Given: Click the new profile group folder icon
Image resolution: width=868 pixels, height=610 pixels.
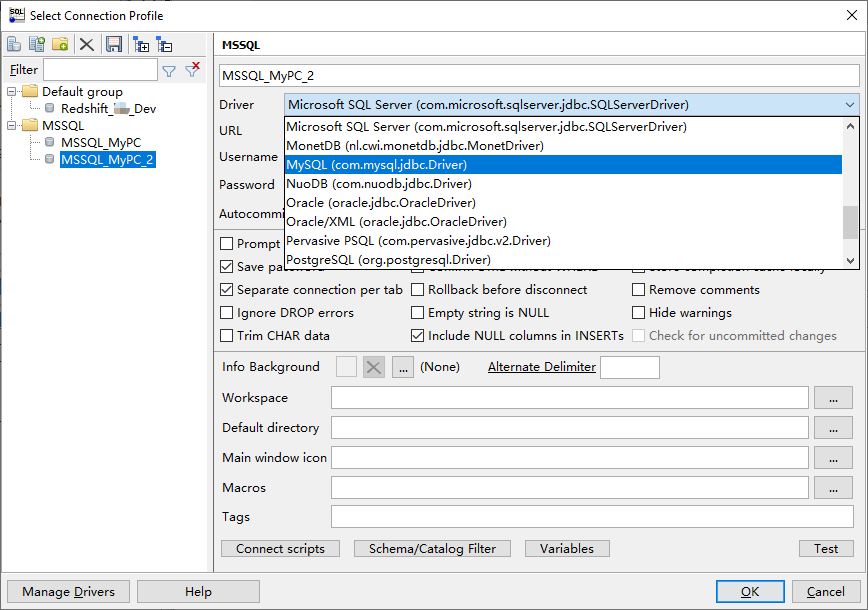Looking at the screenshot, I should point(60,44).
